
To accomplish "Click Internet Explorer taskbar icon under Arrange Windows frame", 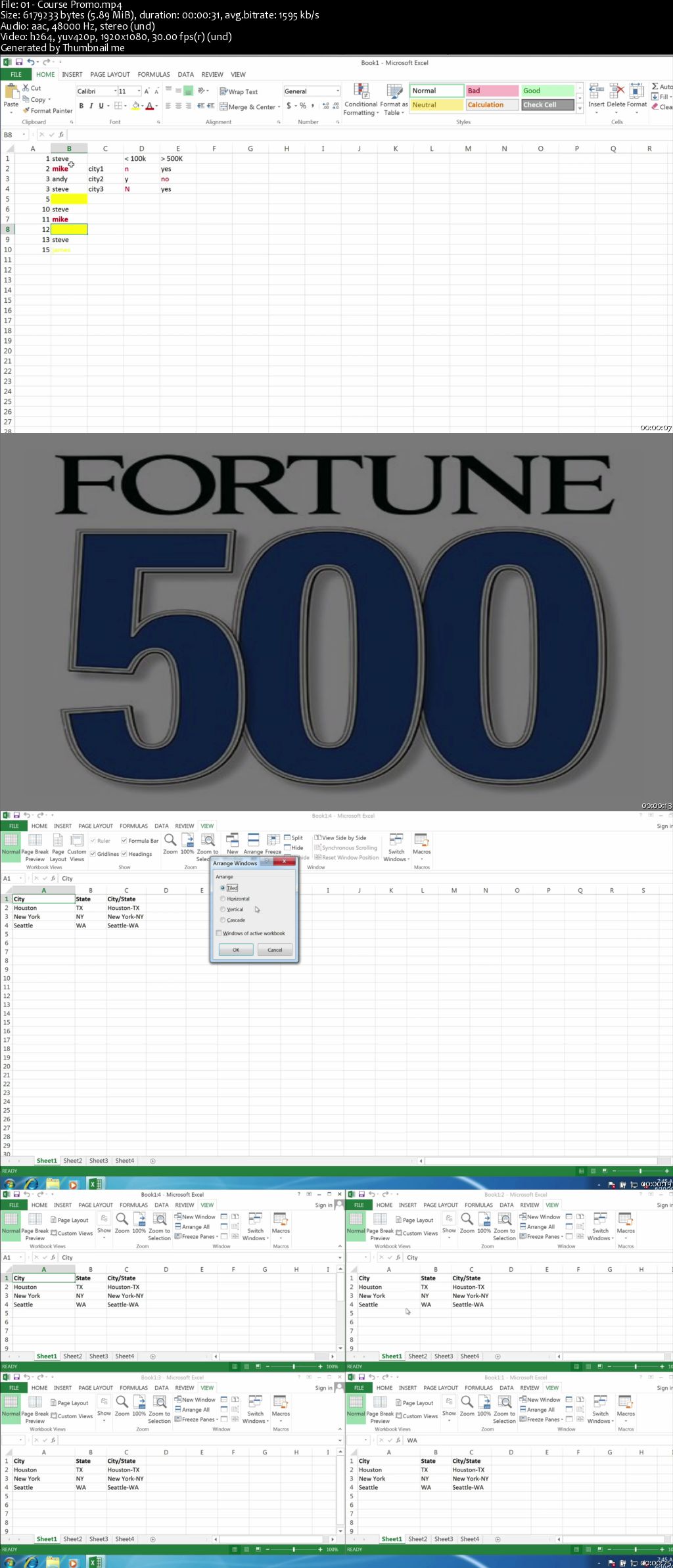I will coord(31,1184).
